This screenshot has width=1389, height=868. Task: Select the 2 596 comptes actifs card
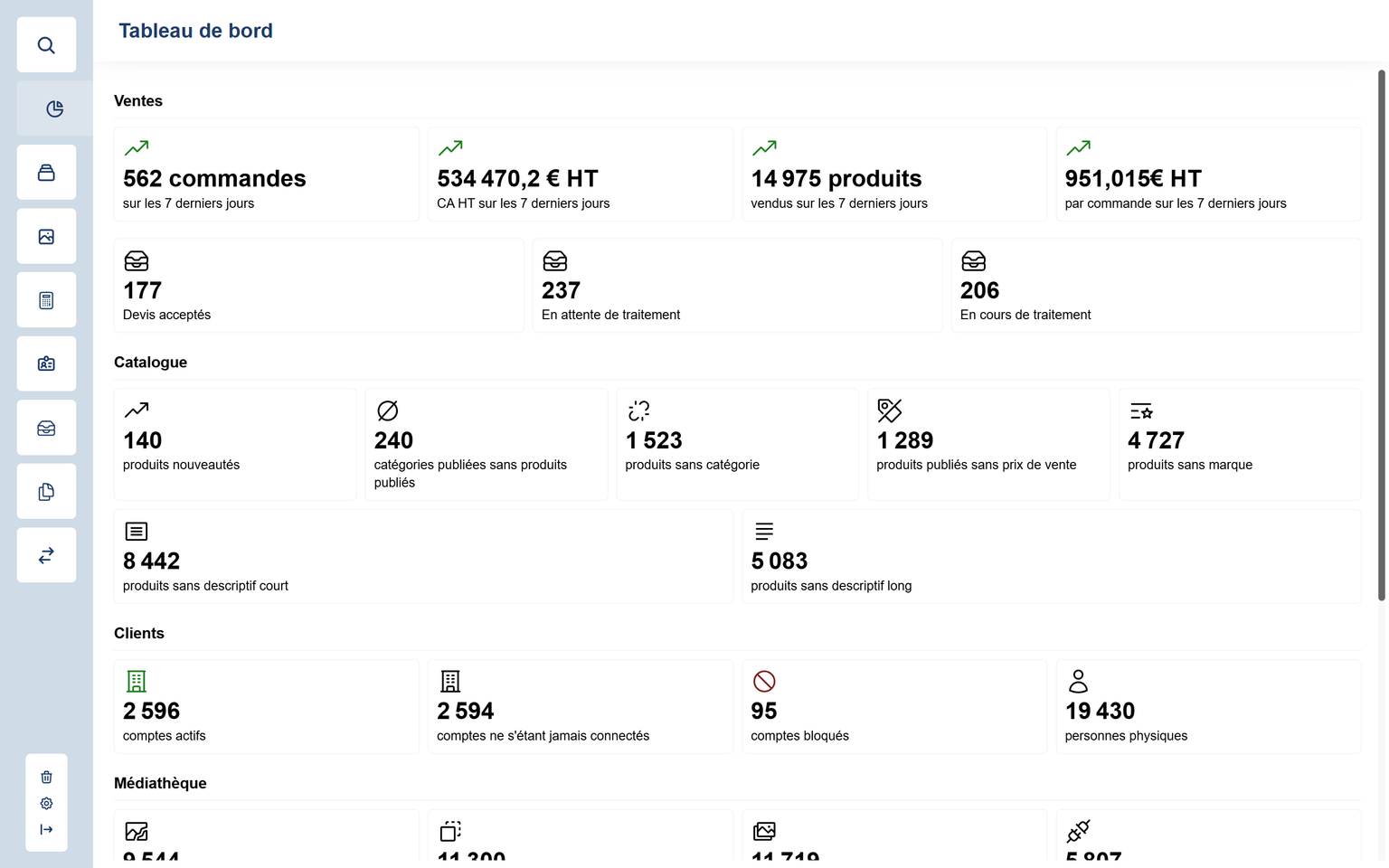pyautogui.click(x=266, y=707)
